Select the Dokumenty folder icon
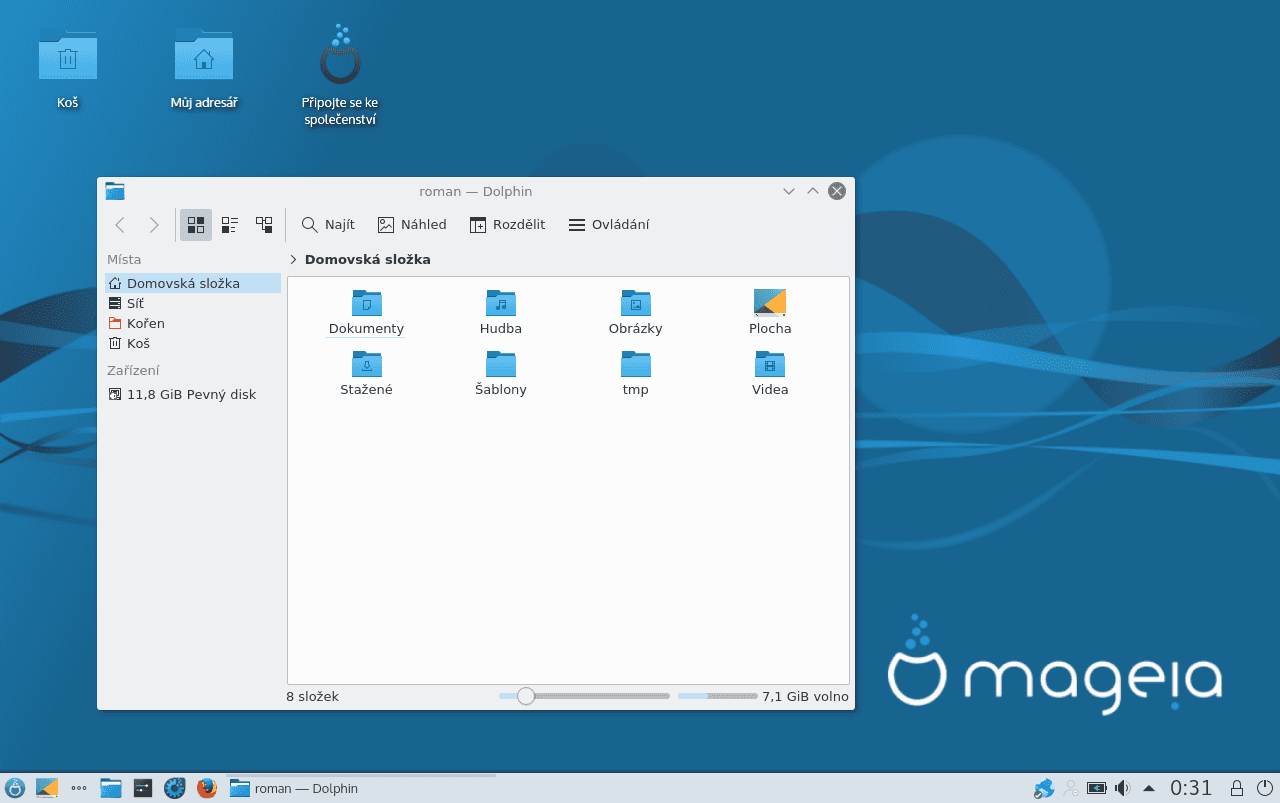 [367, 303]
